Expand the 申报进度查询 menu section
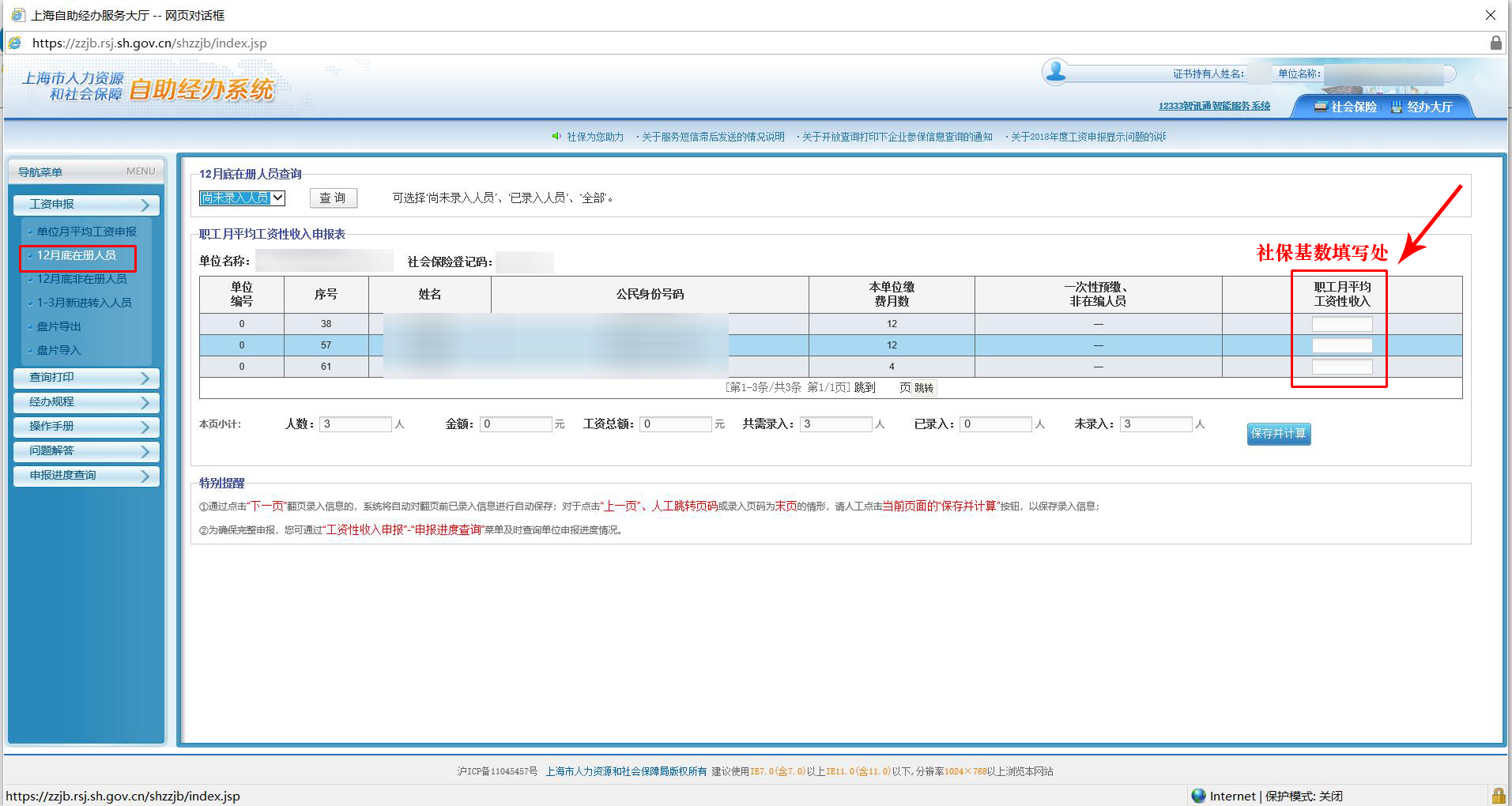The image size is (1512, 806). coord(86,476)
